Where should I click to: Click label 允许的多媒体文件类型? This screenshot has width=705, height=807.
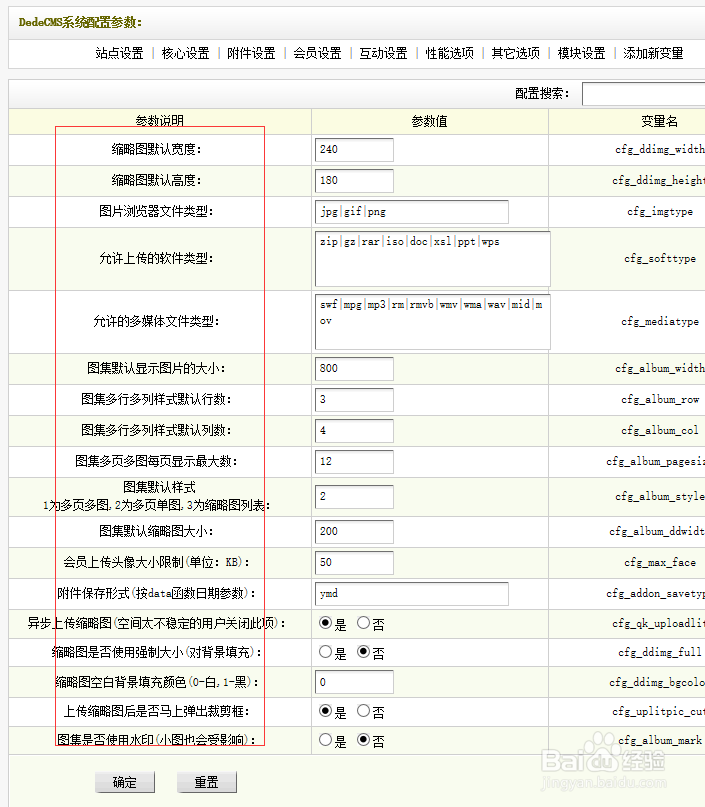pos(156,322)
